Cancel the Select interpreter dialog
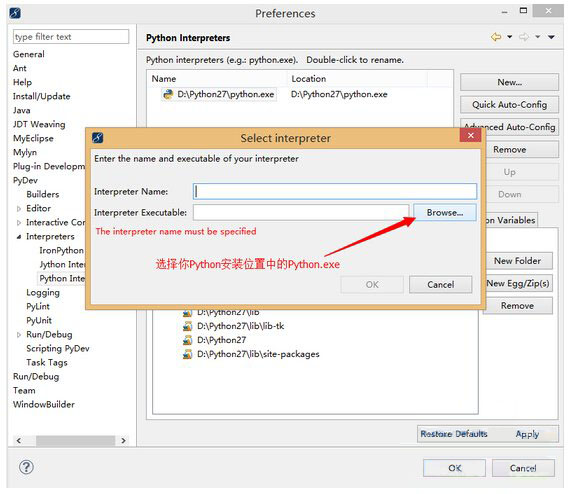 point(440,285)
